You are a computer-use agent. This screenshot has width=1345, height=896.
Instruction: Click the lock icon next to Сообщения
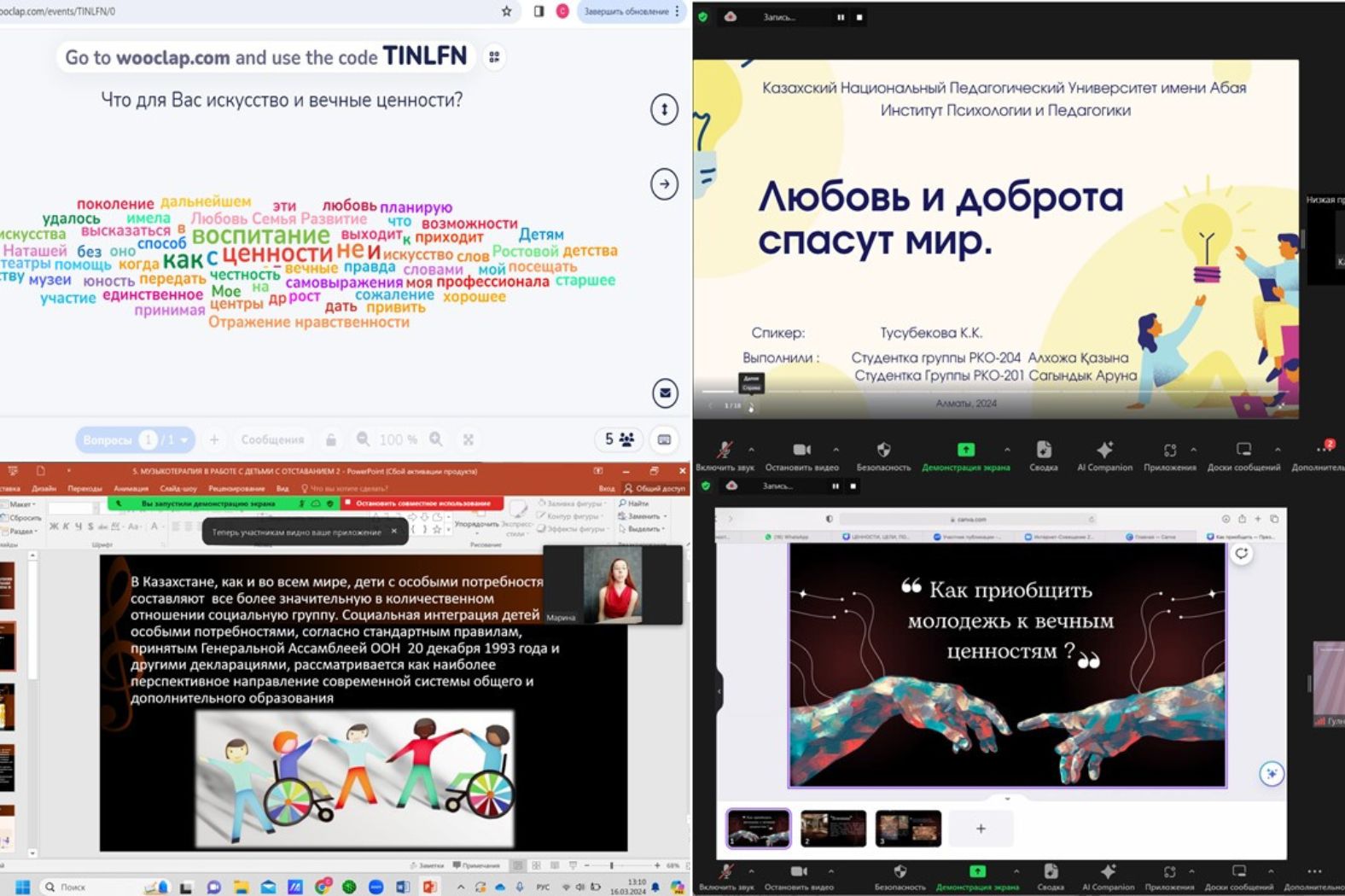click(330, 439)
